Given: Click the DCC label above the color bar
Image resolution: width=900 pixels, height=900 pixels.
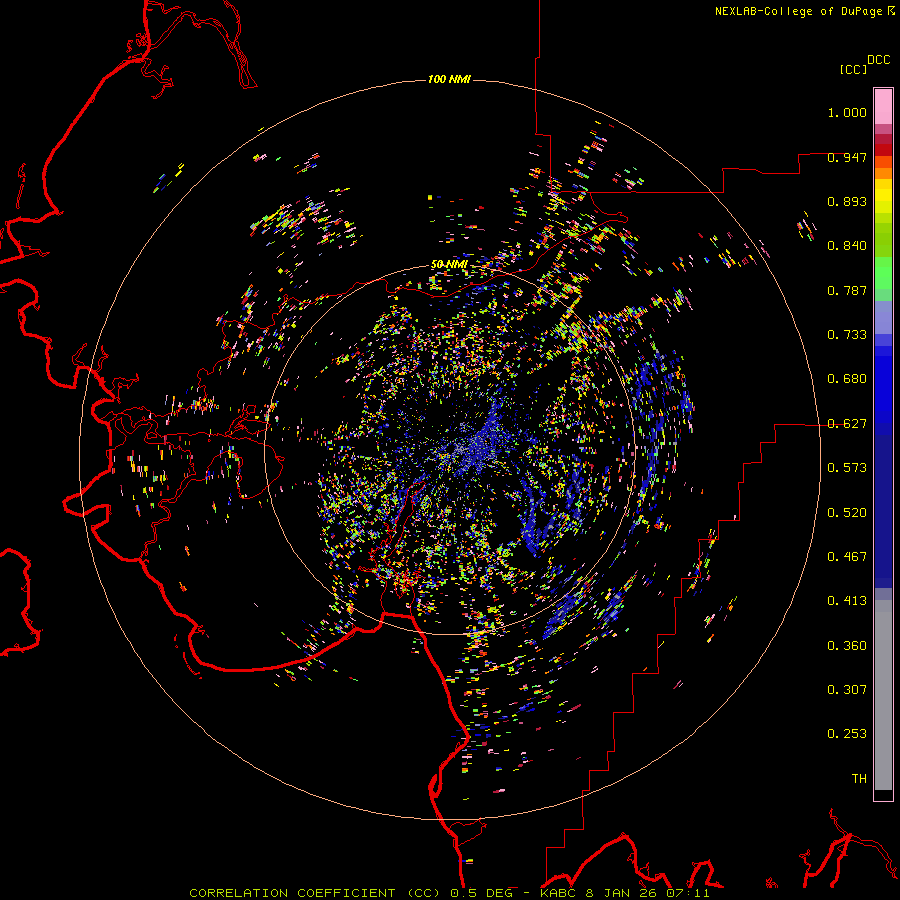Looking at the screenshot, I should coord(879,60).
